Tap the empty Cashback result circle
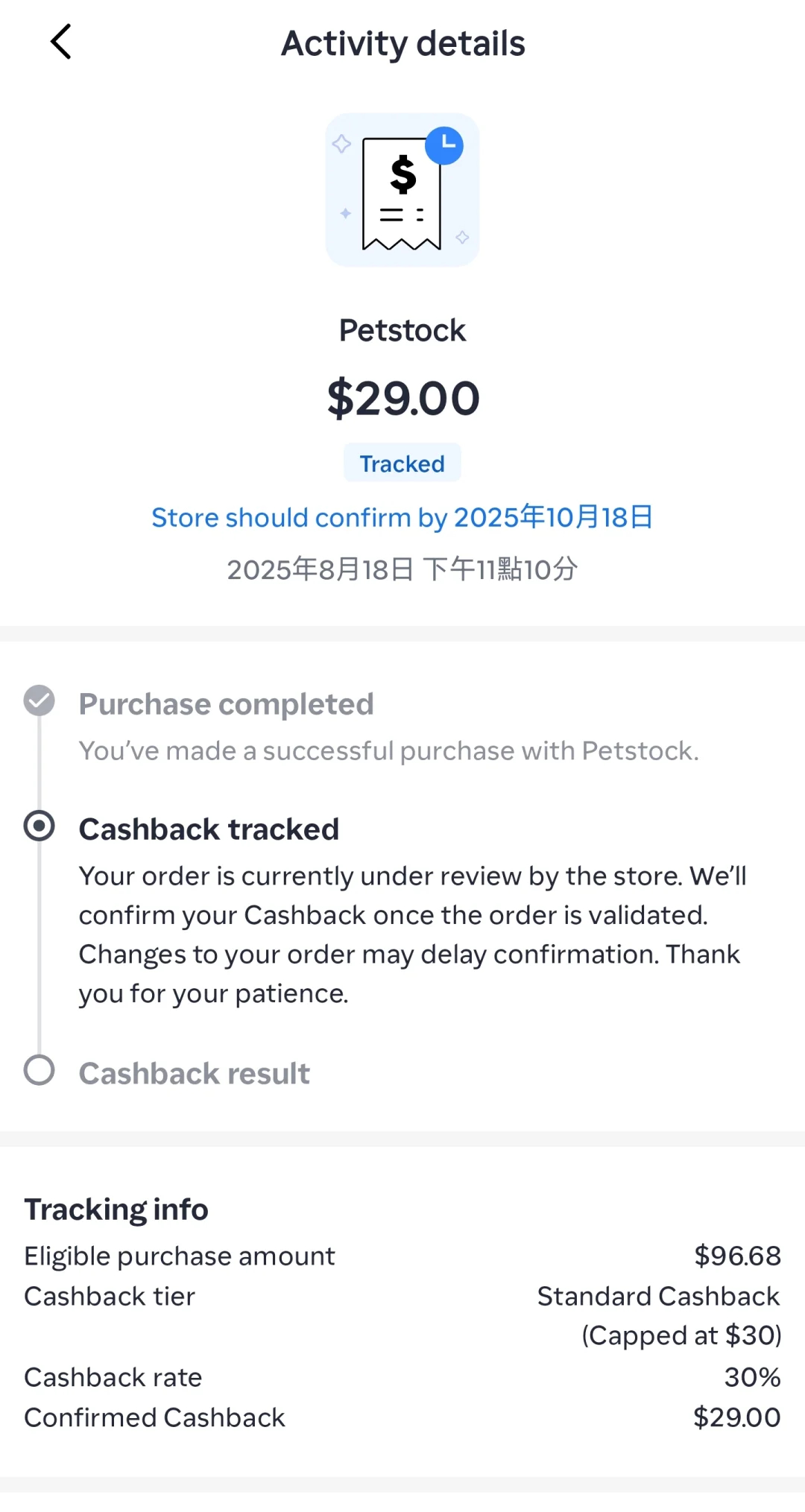 [x=39, y=1070]
